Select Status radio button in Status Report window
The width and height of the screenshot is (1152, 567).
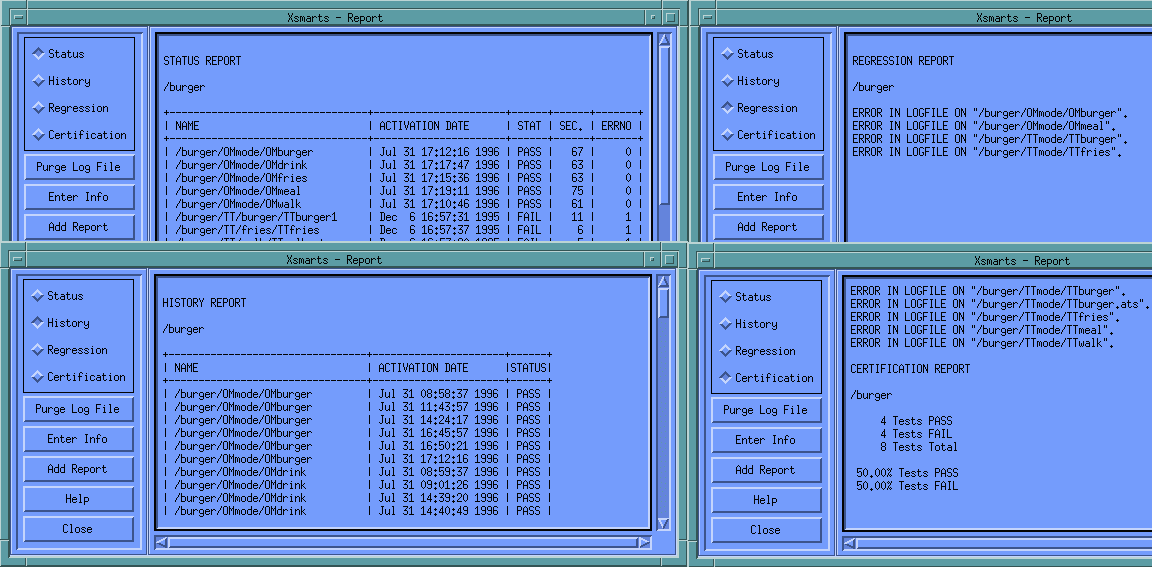[x=39, y=54]
